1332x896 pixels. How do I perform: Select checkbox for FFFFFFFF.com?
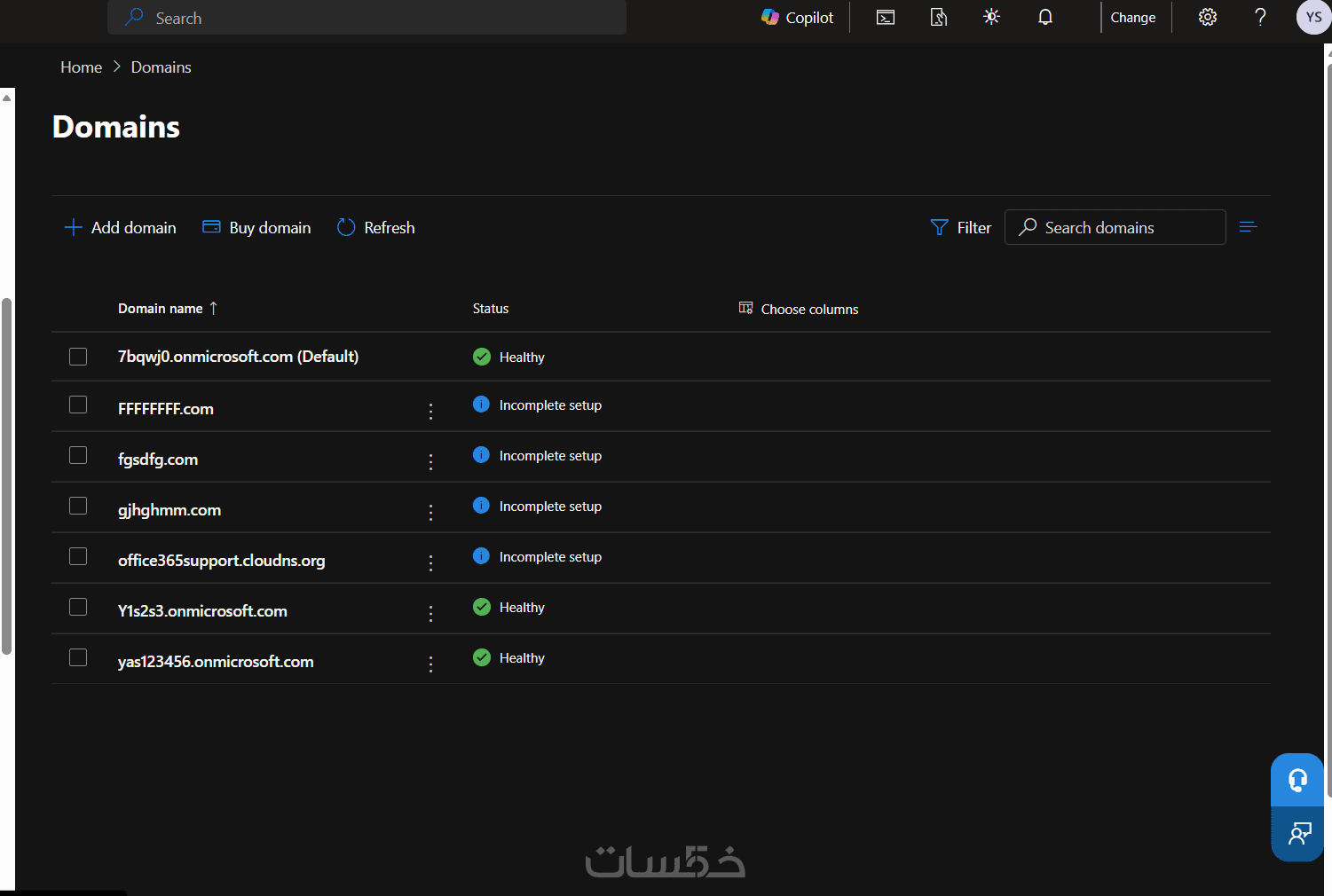(78, 405)
